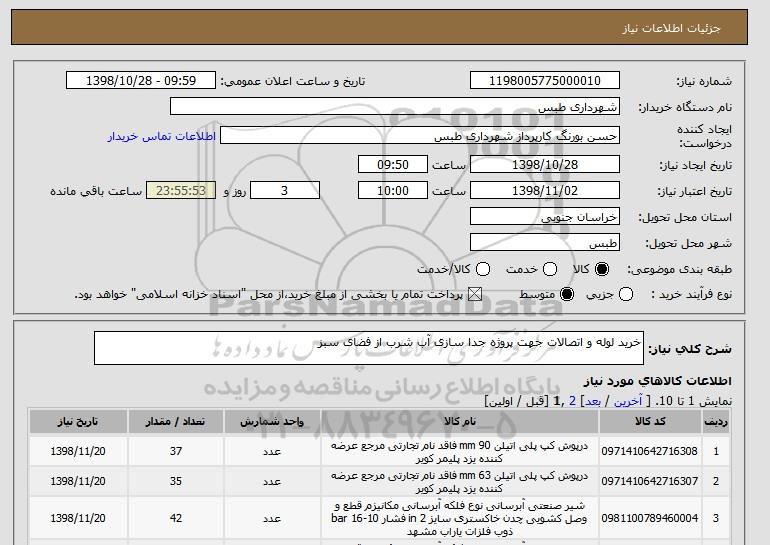Viewport: 770px width, 545px height.
Task: Click quantity 42 in row 3
Action: point(176,518)
